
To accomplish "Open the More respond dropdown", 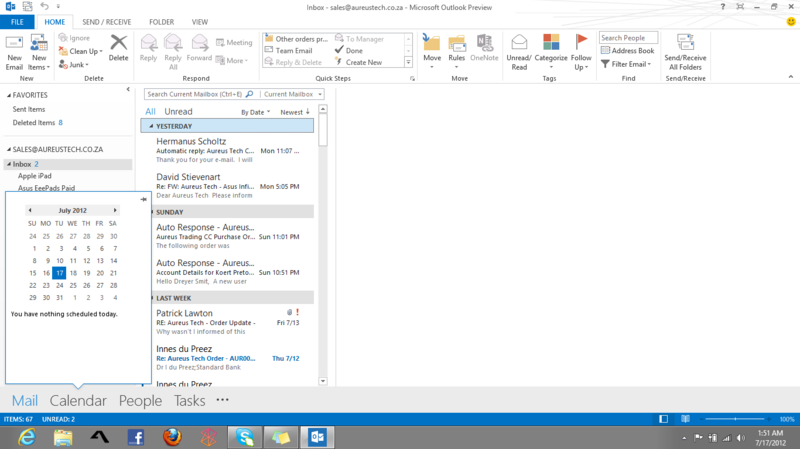I will [x=232, y=60].
